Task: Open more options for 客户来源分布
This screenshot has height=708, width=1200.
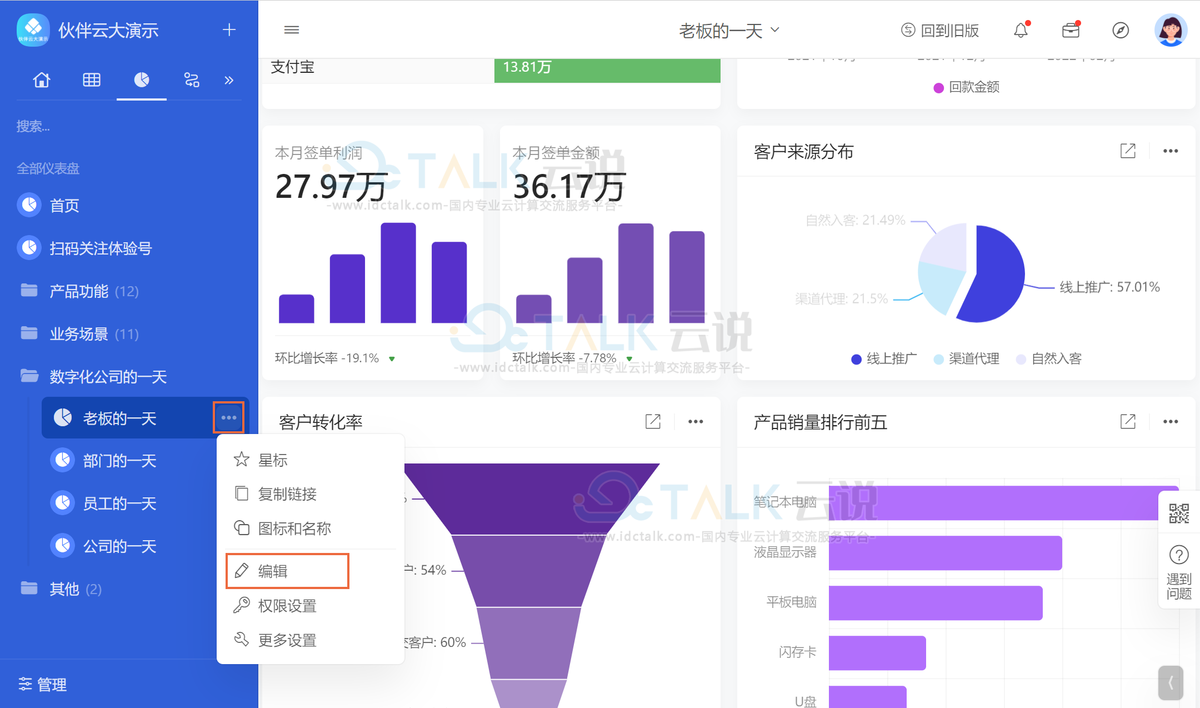Action: click(x=1171, y=151)
